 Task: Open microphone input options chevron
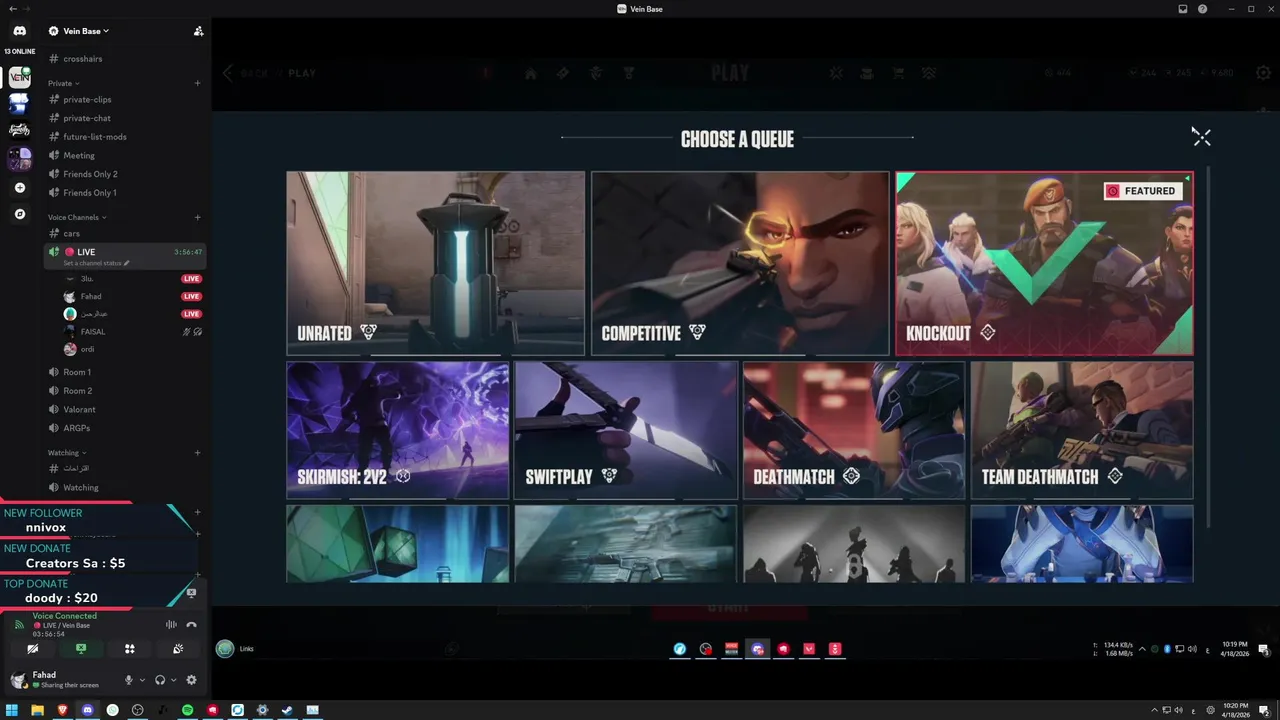tap(142, 680)
